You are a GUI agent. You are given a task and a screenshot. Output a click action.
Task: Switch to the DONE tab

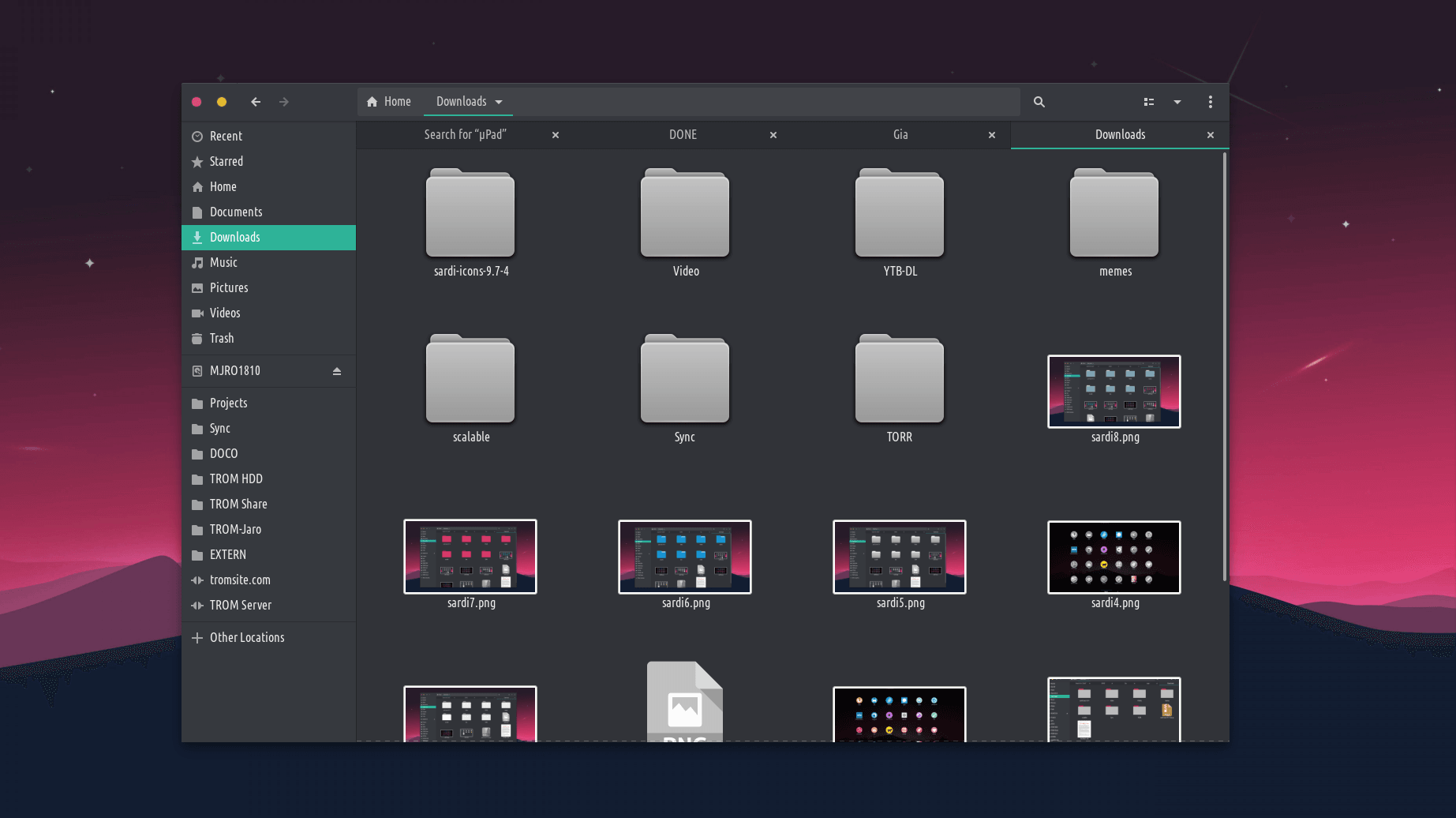tap(683, 135)
